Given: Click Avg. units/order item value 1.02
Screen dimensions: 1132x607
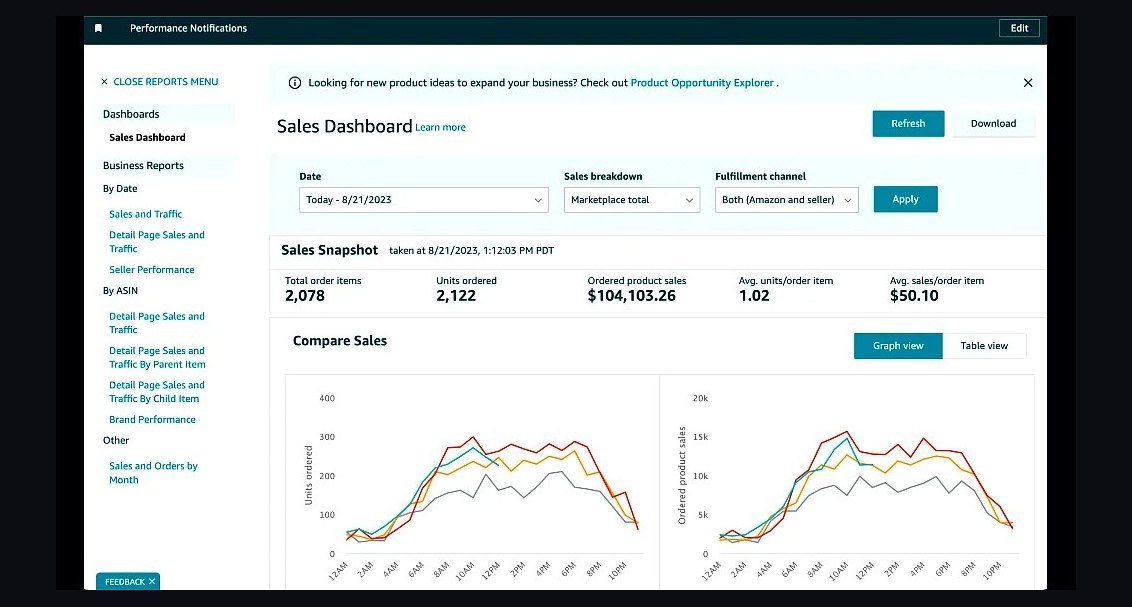Looking at the screenshot, I should (x=754, y=296).
